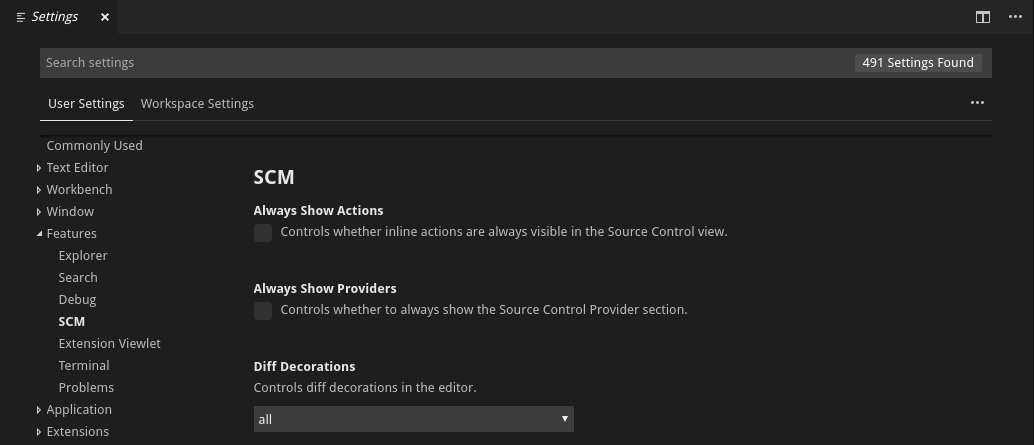Switch to Workspace Settings tab
The width and height of the screenshot is (1034, 445).
tap(197, 104)
